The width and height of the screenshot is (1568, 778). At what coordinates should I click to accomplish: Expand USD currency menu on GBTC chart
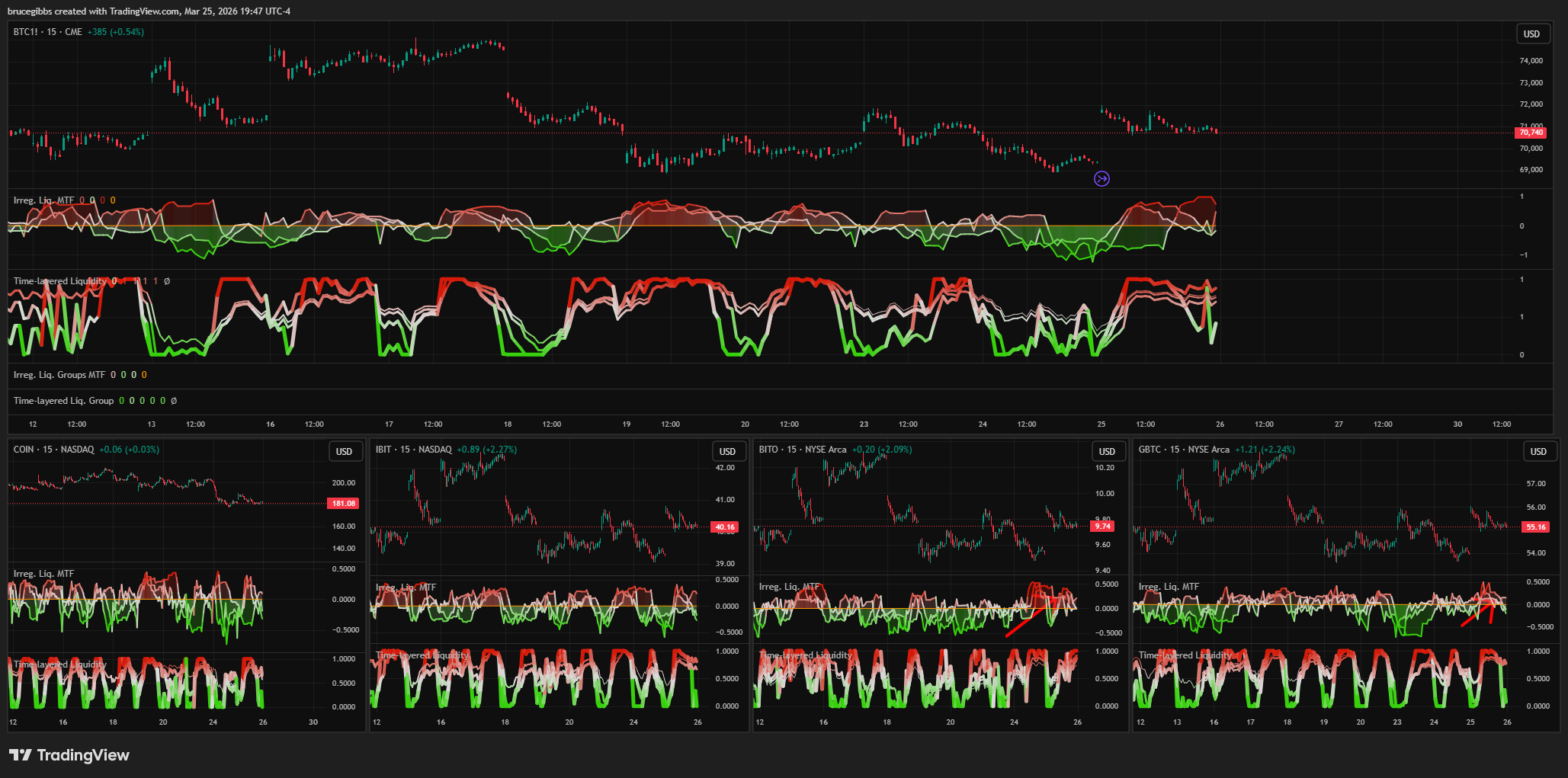(1538, 452)
